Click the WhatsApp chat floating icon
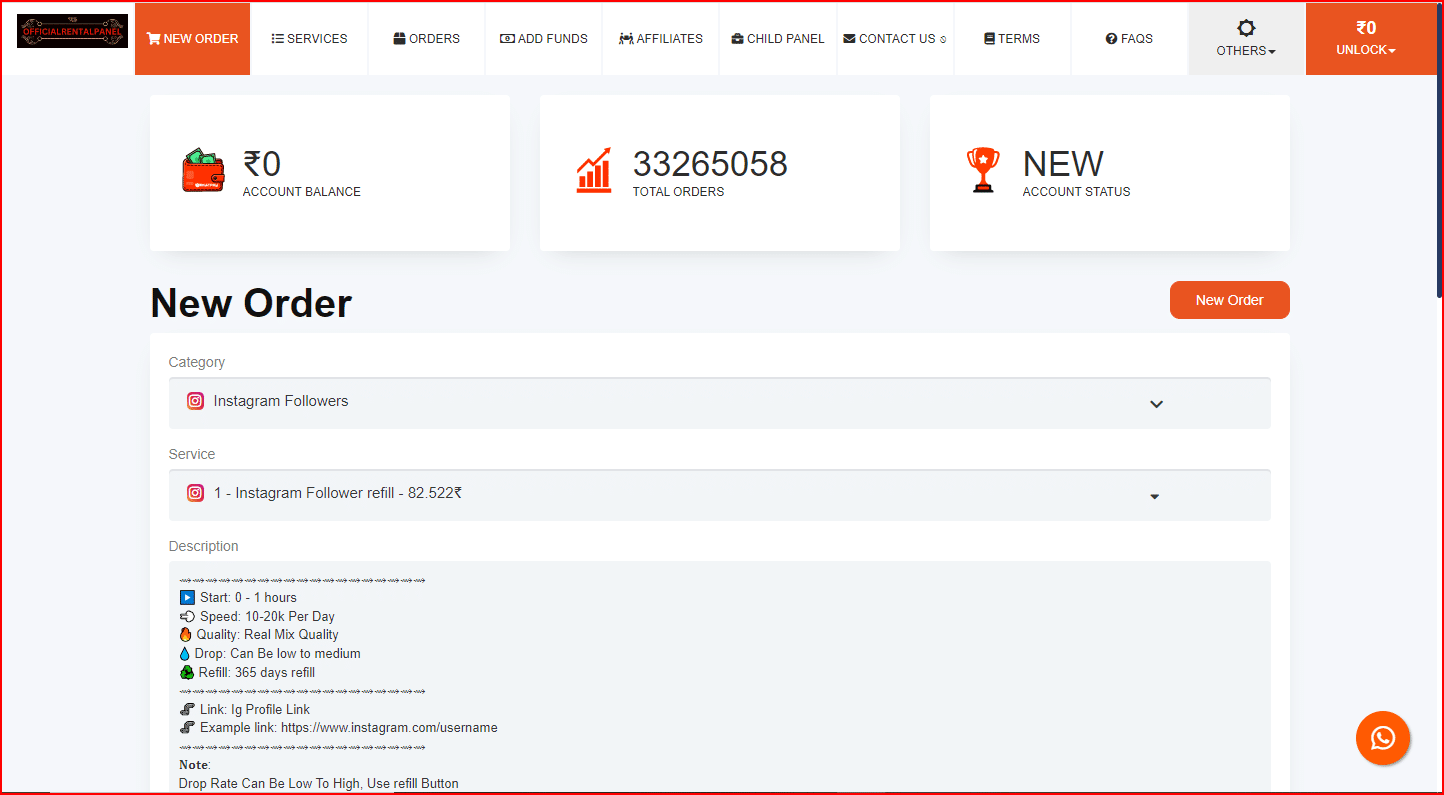 (1382, 738)
